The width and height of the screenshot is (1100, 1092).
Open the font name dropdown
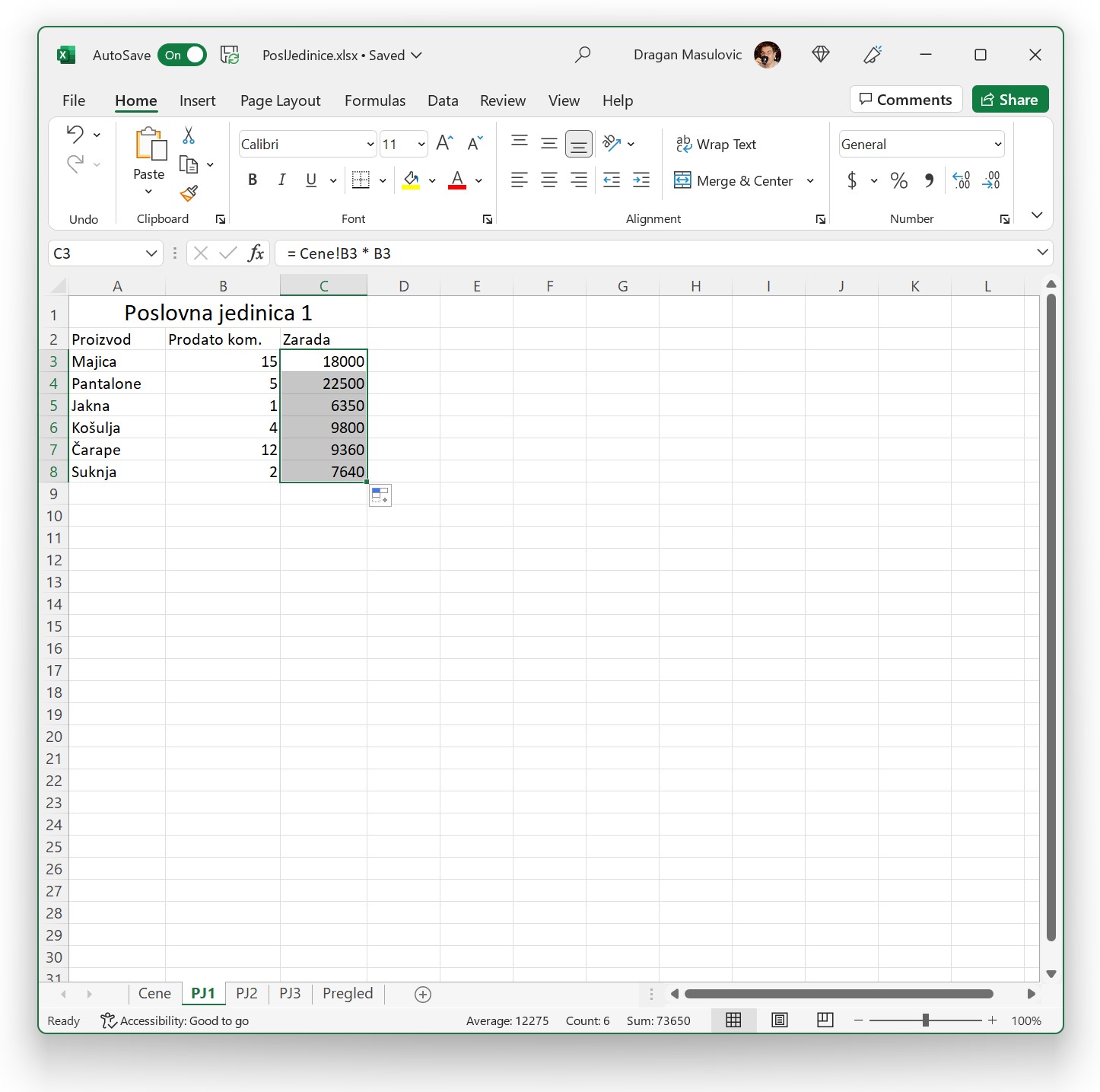370,145
